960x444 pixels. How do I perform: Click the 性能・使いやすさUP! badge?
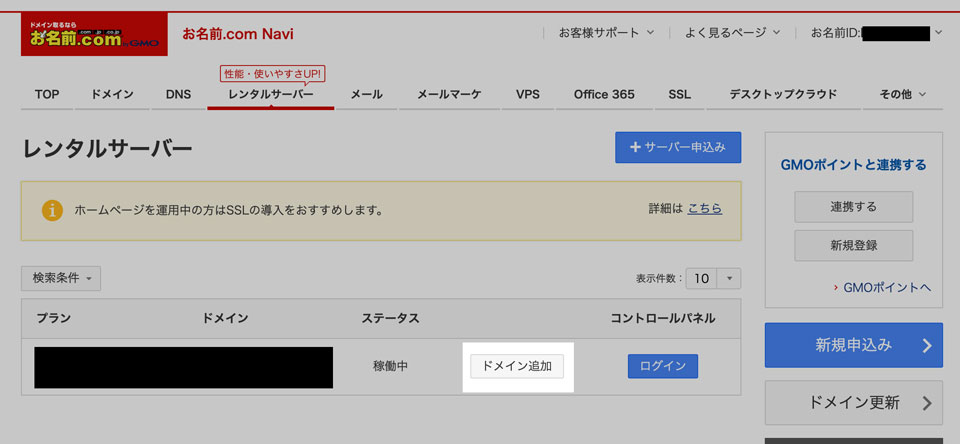point(272,74)
